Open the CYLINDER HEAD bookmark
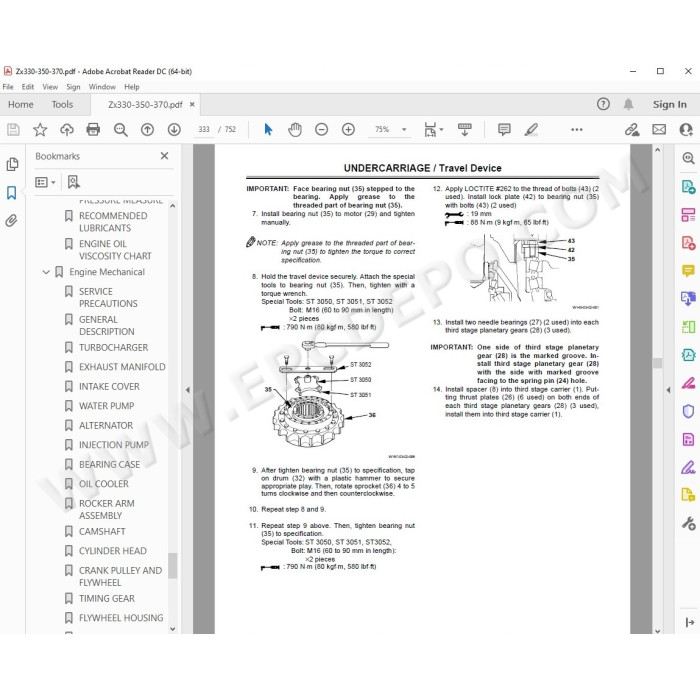Viewport: 700px width, 700px height. pyautogui.click(x=112, y=551)
